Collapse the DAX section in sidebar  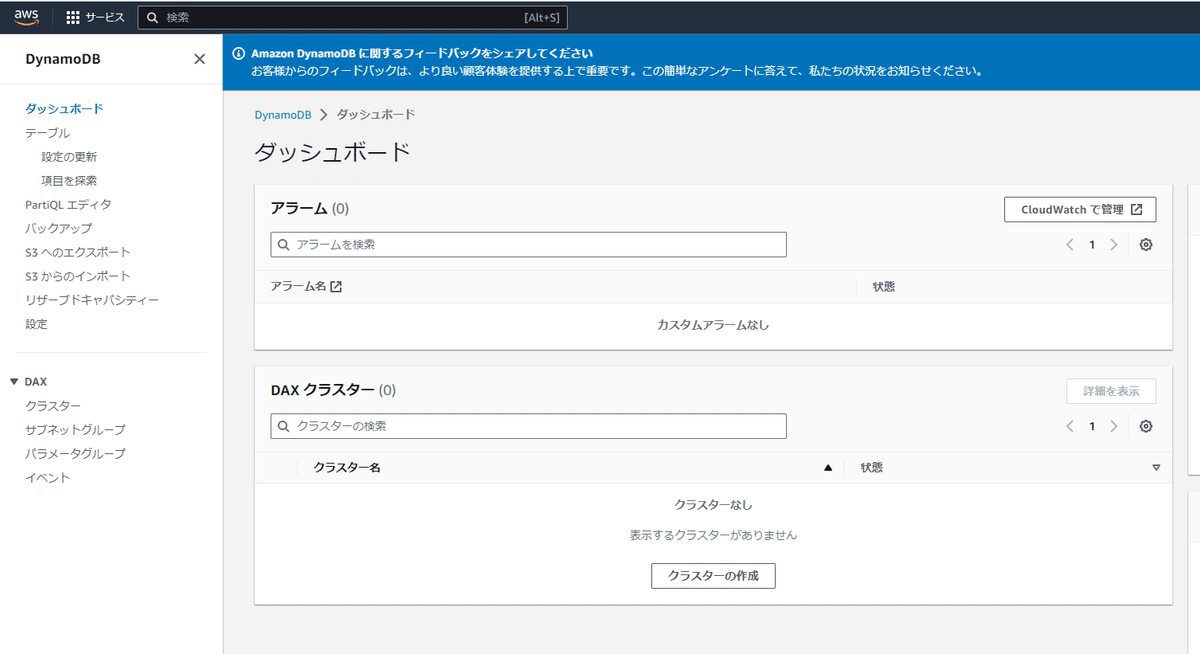[14, 382]
